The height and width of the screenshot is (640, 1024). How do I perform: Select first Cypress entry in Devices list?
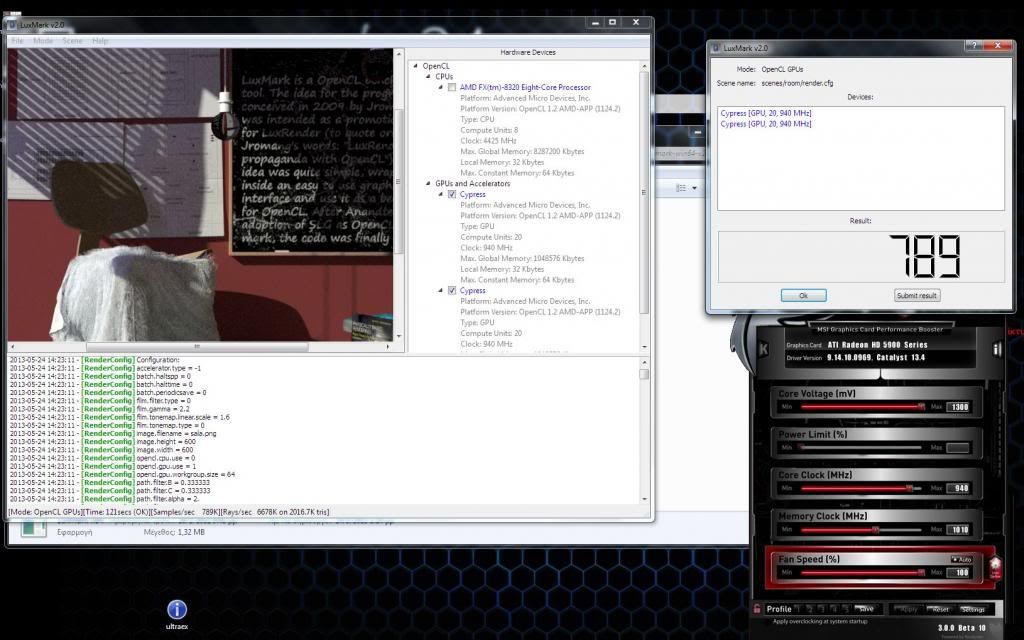[766, 113]
